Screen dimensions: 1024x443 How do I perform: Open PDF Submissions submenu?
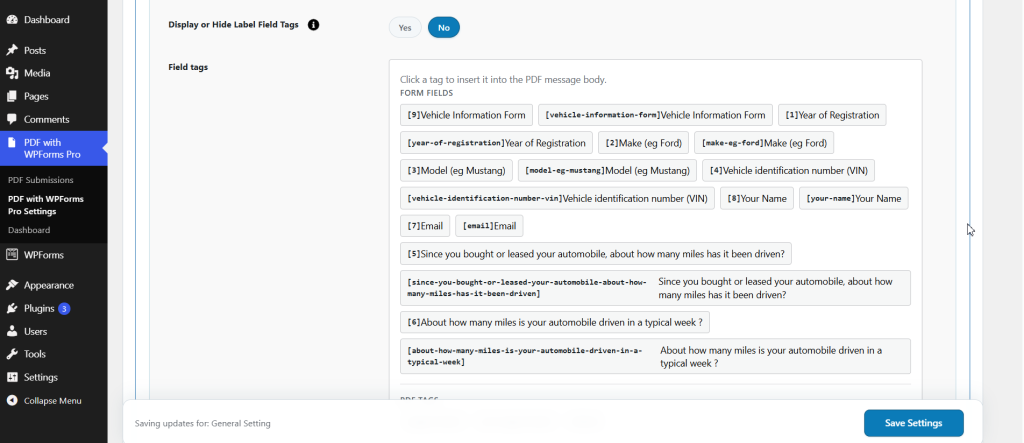pyautogui.click(x=40, y=180)
